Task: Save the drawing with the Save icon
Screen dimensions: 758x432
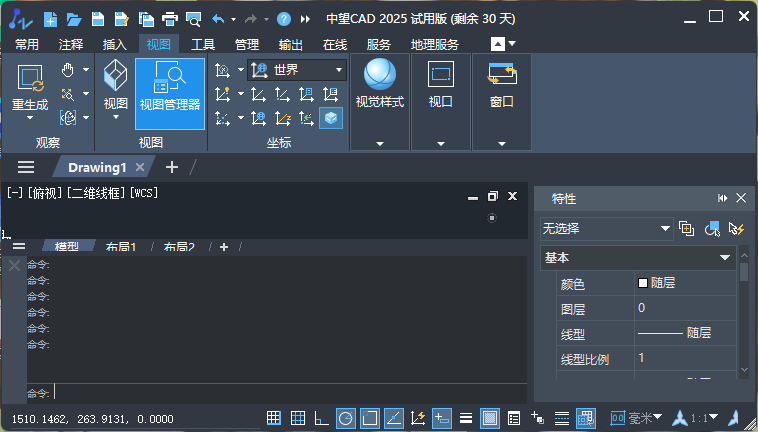Action: pyautogui.click(x=98, y=19)
